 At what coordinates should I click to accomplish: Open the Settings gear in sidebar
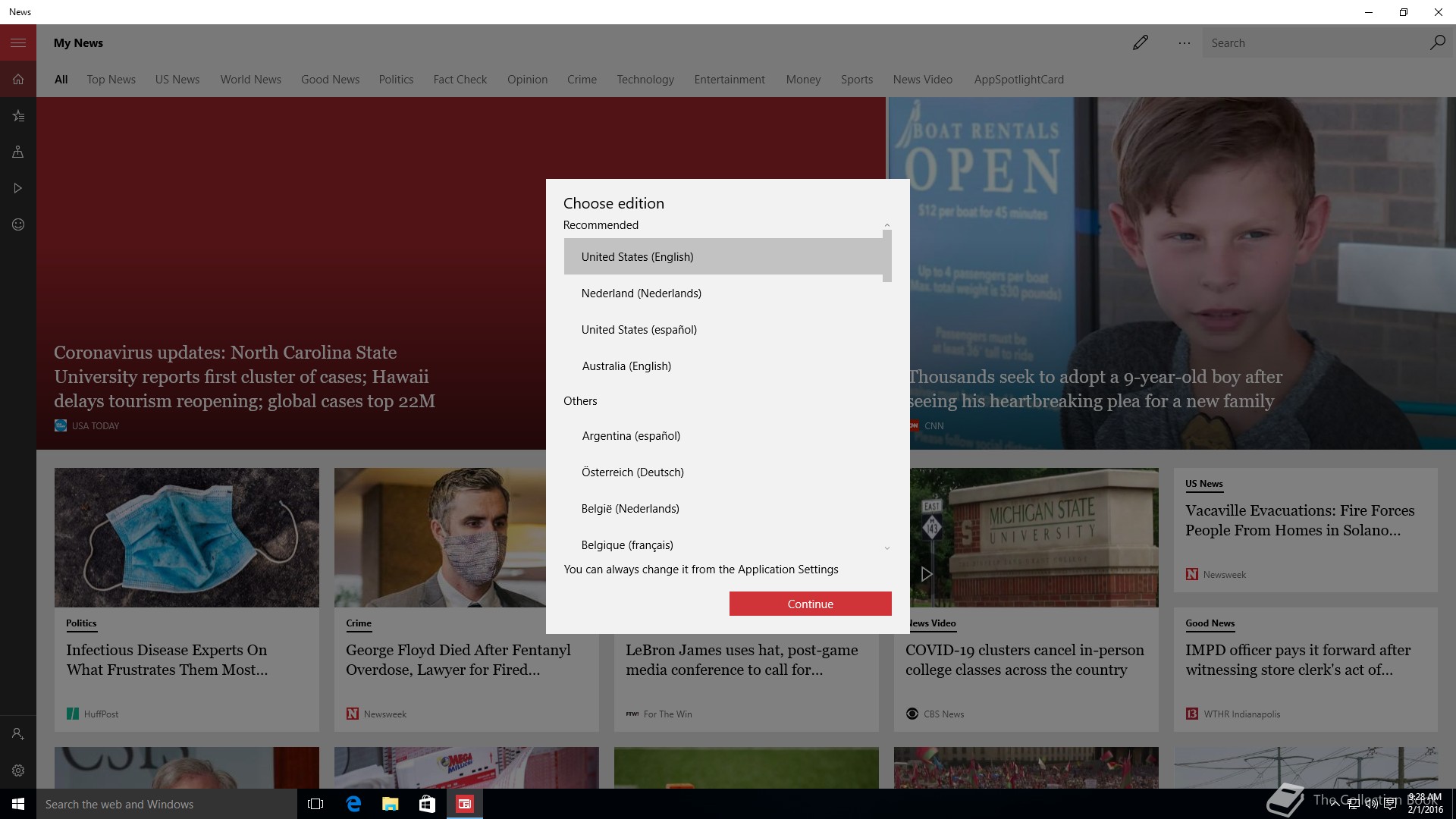tap(18, 770)
